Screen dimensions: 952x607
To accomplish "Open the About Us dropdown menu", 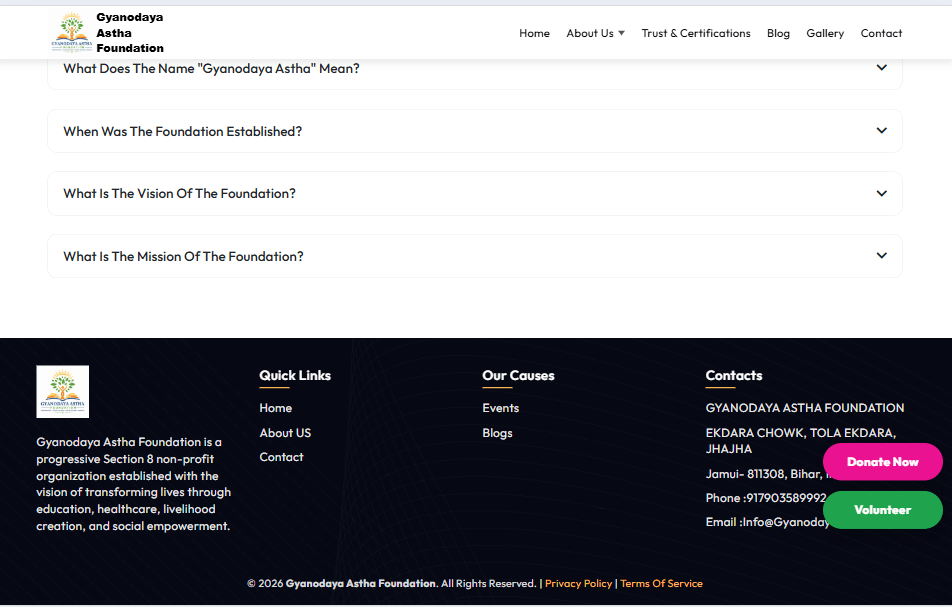I will 595,33.
